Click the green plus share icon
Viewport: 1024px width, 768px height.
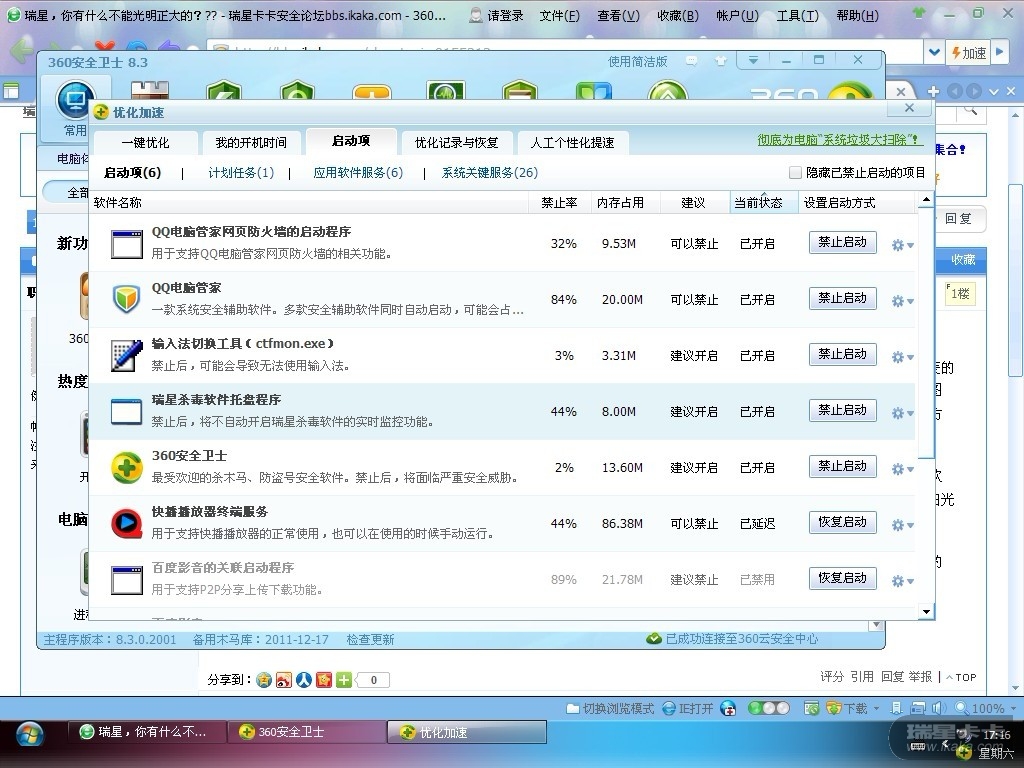click(x=344, y=680)
